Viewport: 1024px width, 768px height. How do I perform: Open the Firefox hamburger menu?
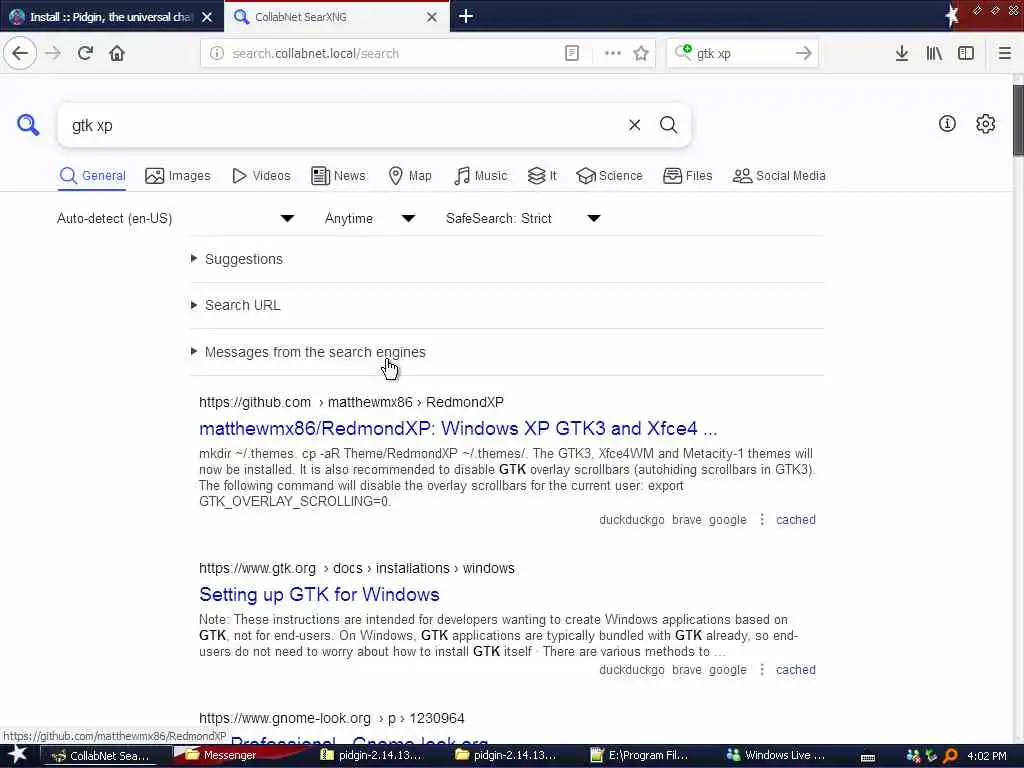(x=1004, y=54)
